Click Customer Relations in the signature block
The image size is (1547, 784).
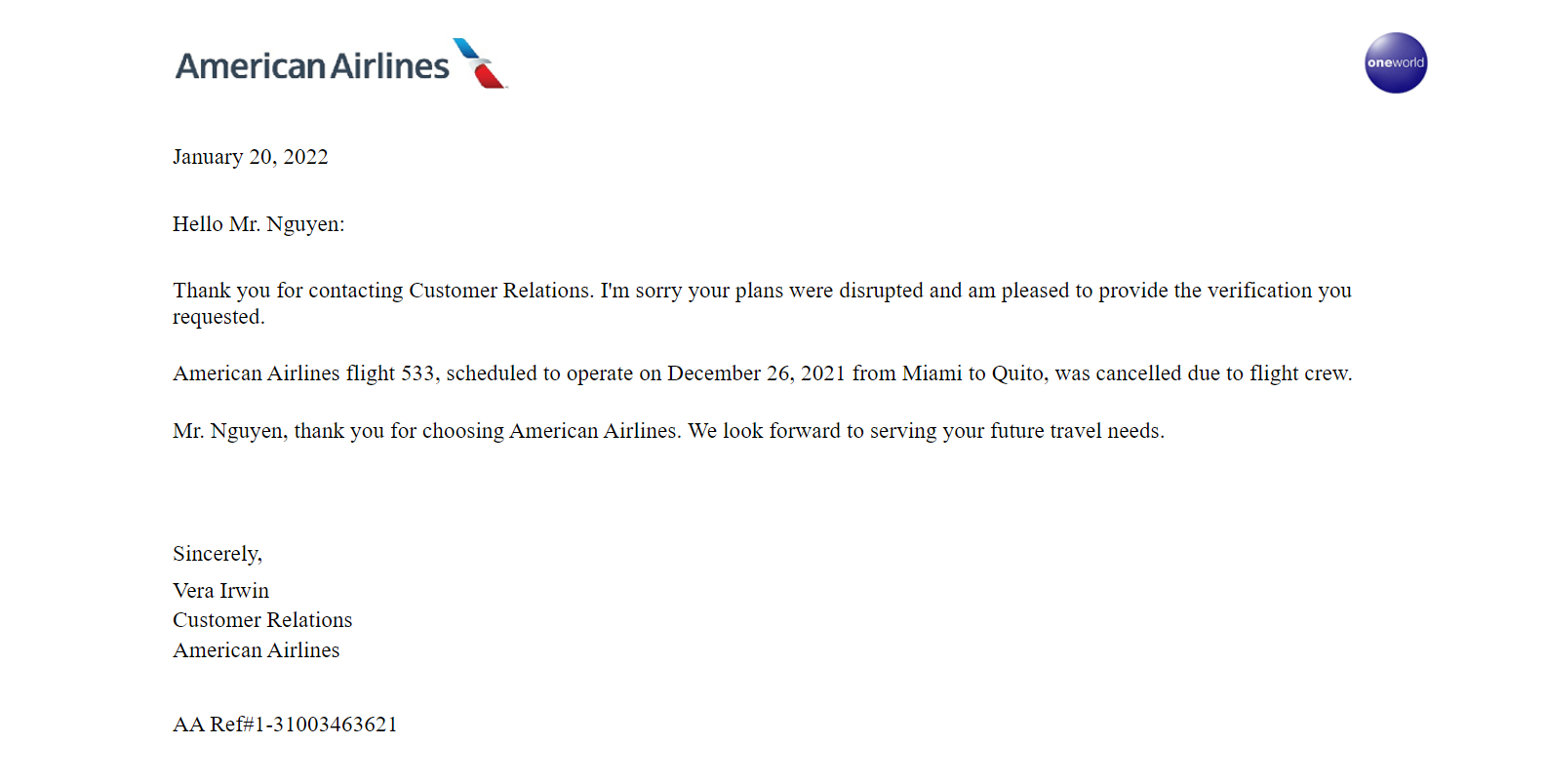point(262,620)
